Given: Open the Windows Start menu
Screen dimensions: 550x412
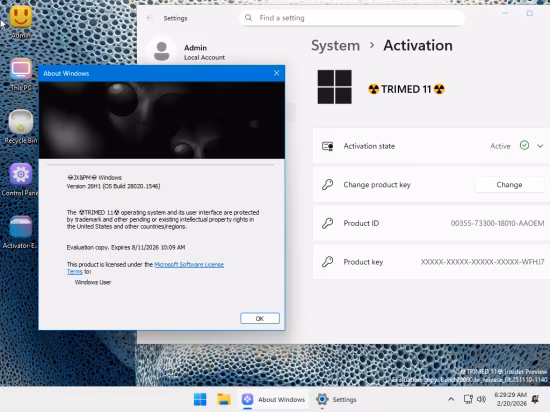Looking at the screenshot, I should pos(200,399).
